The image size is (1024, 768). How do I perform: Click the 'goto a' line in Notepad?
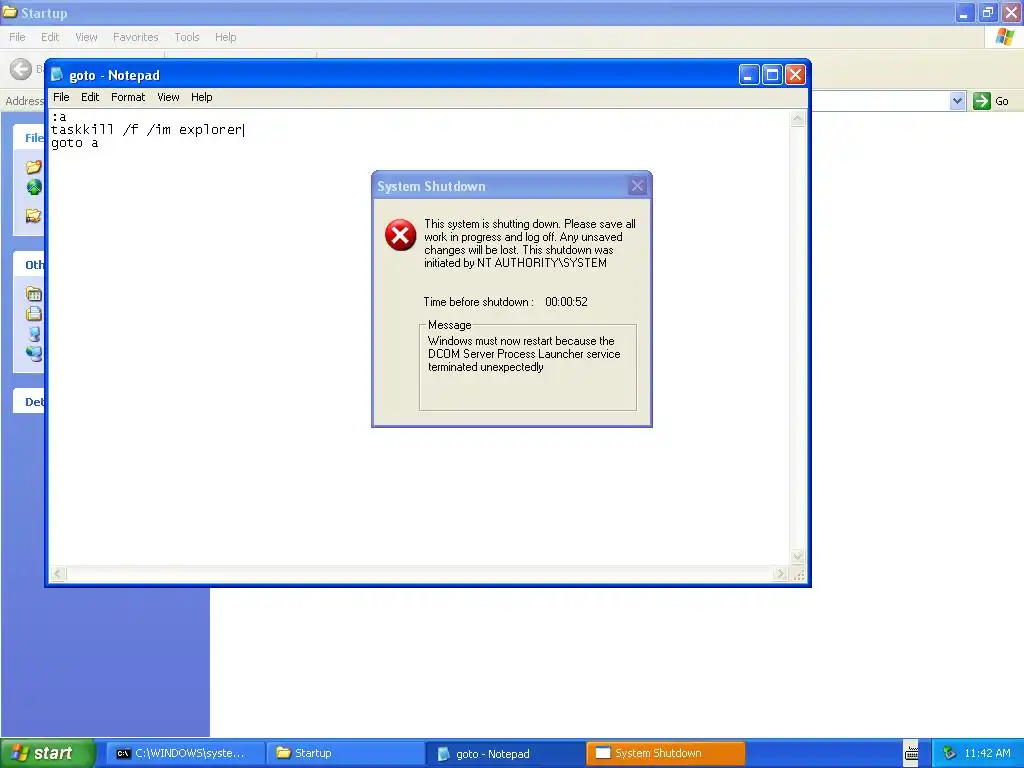coord(74,143)
